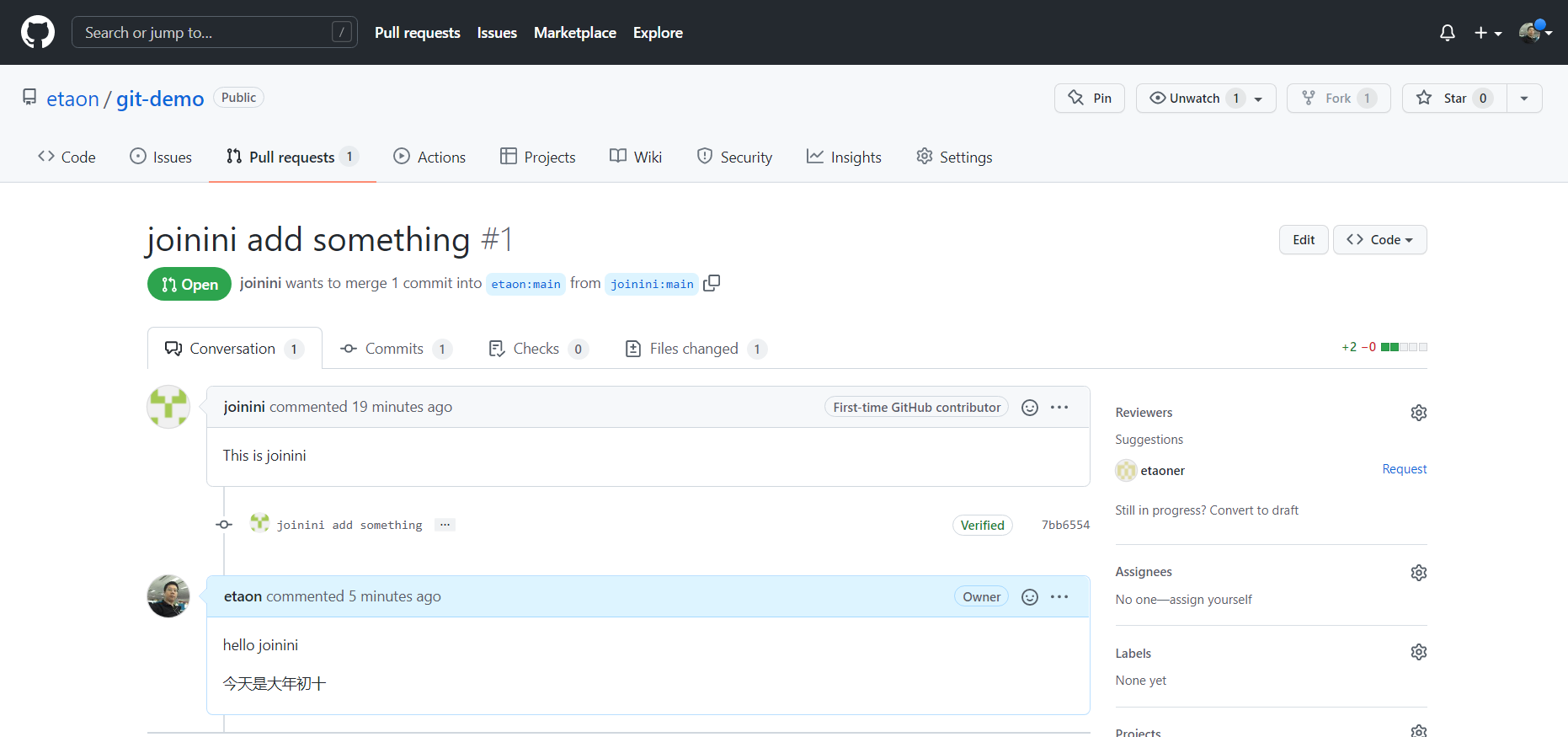1568x737 pixels.
Task: Click the small commit author avatar
Action: [259, 523]
